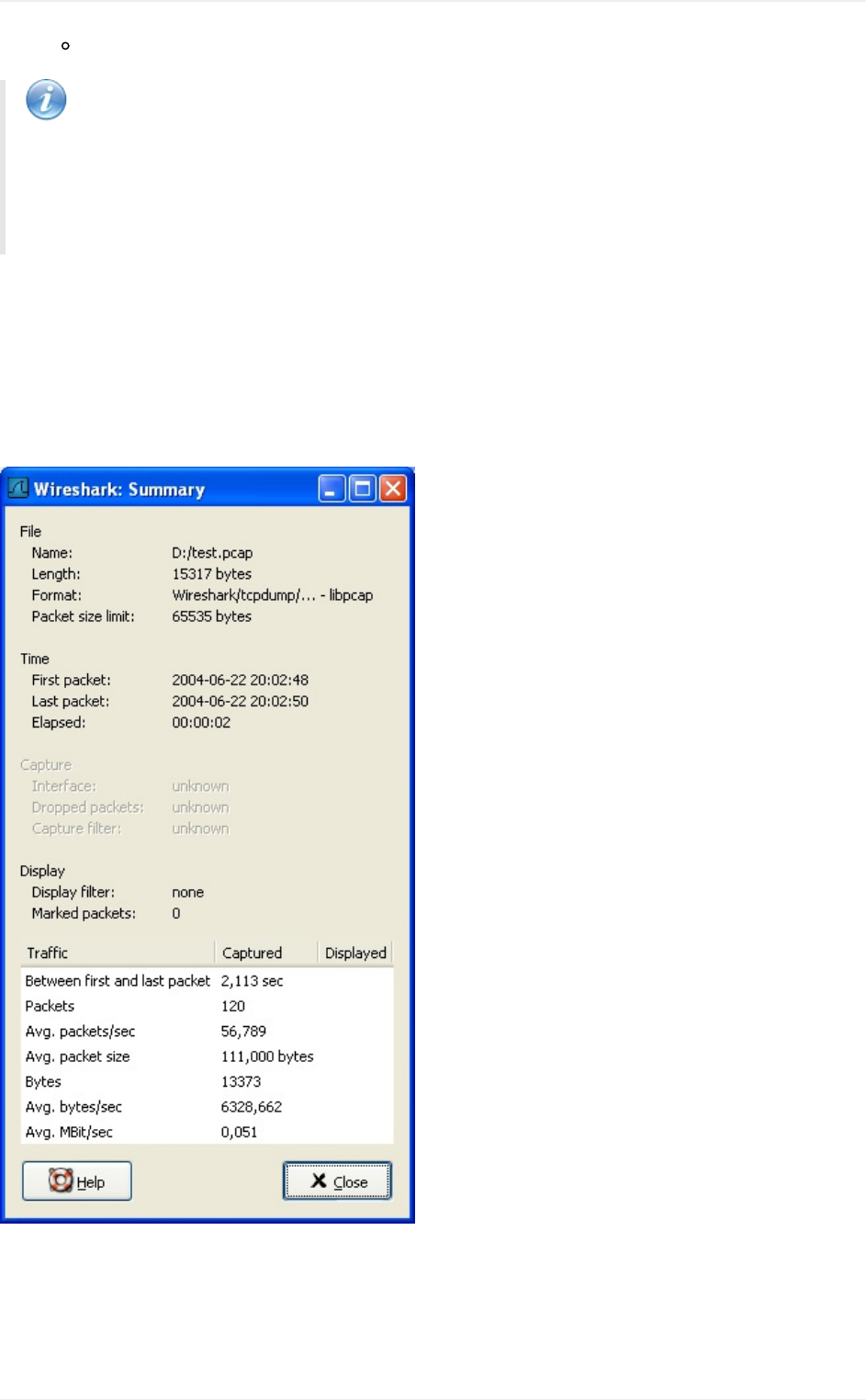The width and height of the screenshot is (866, 1400).
Task: Close the Summary dialog with Close button
Action: click(x=337, y=1181)
